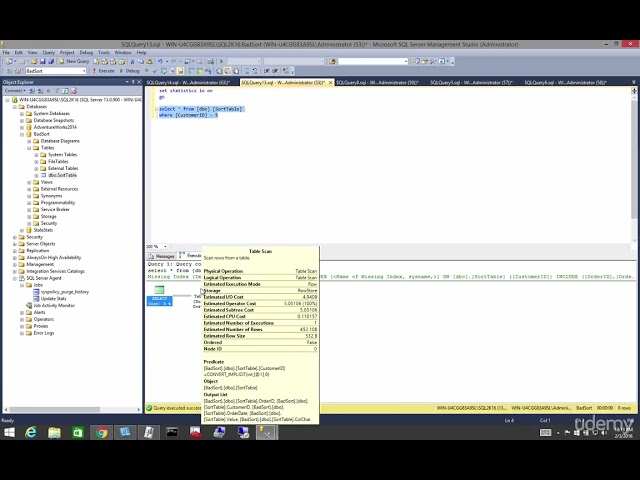Toggle Results to Grid icon
640x480 pixels.
[x=227, y=71]
